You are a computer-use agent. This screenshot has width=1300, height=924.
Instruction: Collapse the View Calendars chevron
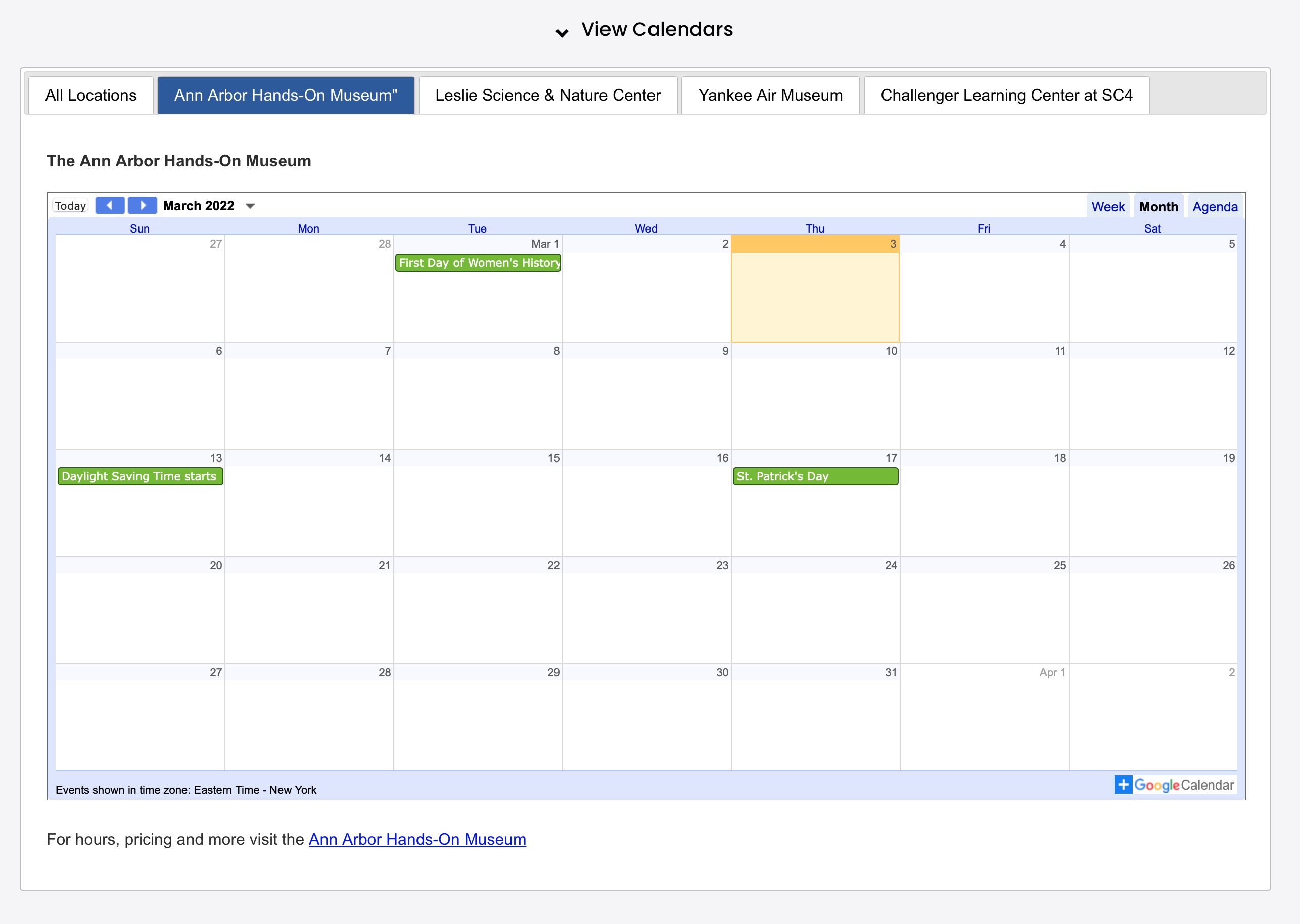562,32
